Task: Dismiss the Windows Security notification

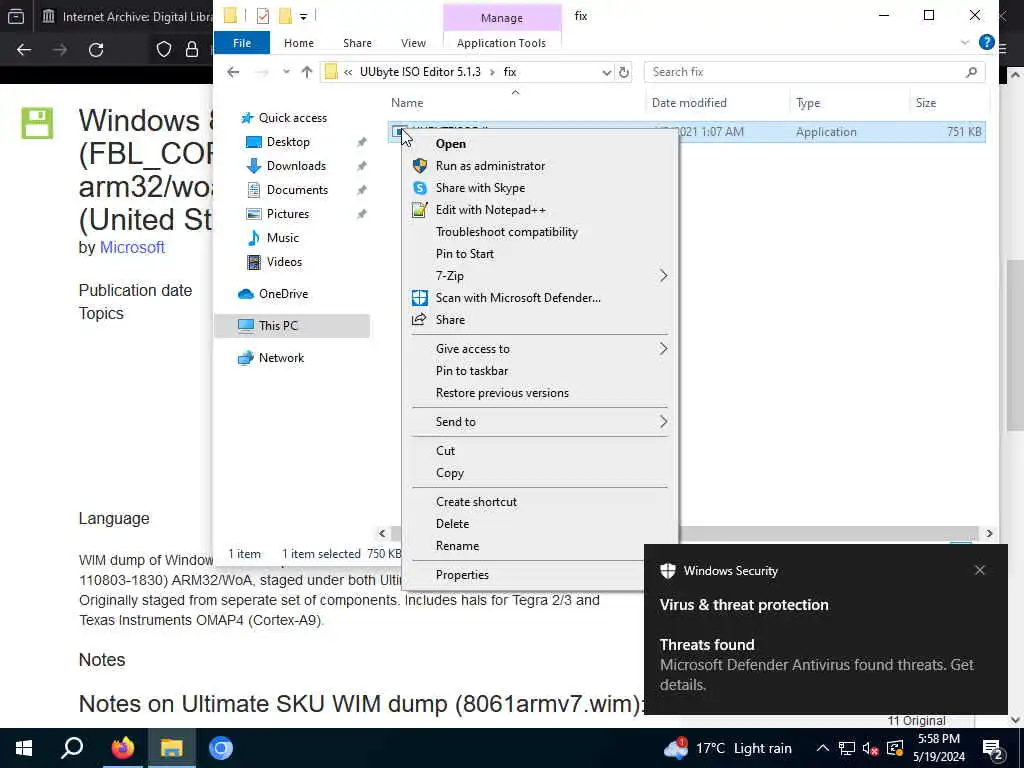Action: pyautogui.click(x=980, y=570)
